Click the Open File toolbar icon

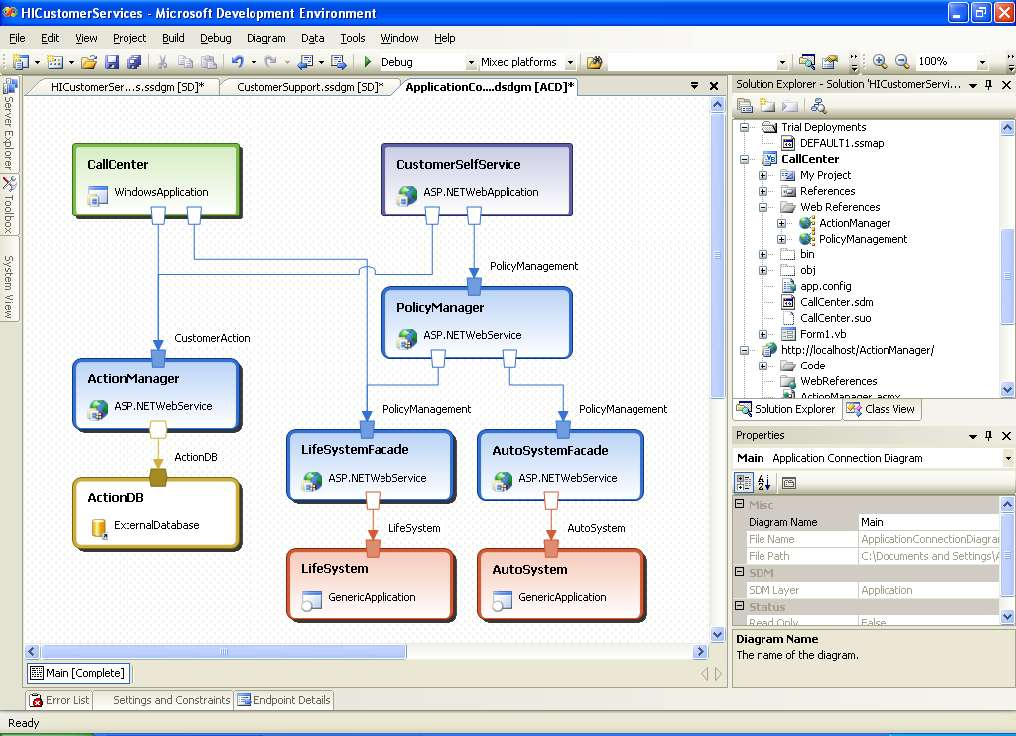pyautogui.click(x=89, y=62)
